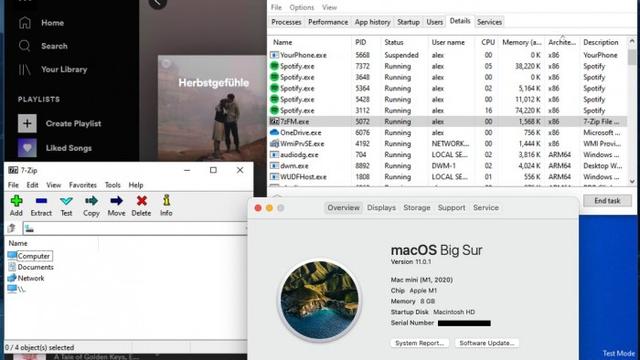
Task: Select the OneDrive.exe process row
Action: (x=448, y=133)
